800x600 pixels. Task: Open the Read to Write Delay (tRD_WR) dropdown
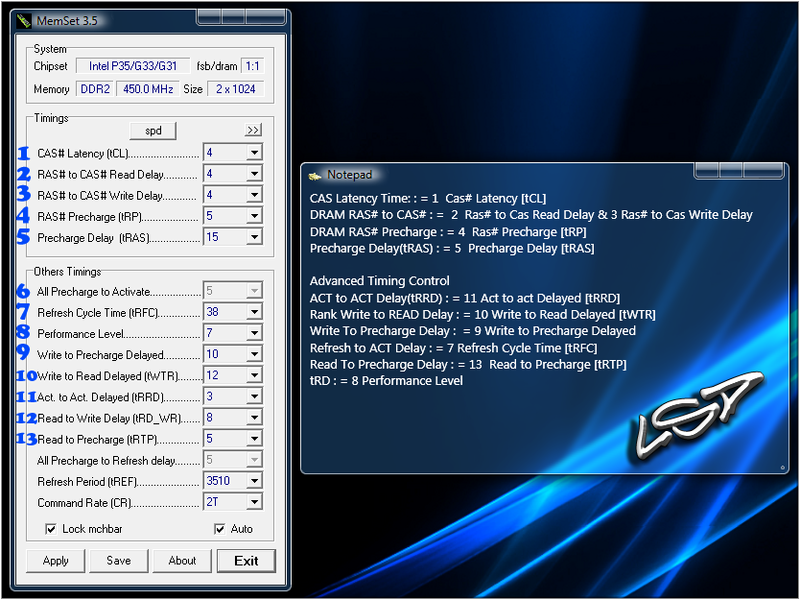(254, 417)
